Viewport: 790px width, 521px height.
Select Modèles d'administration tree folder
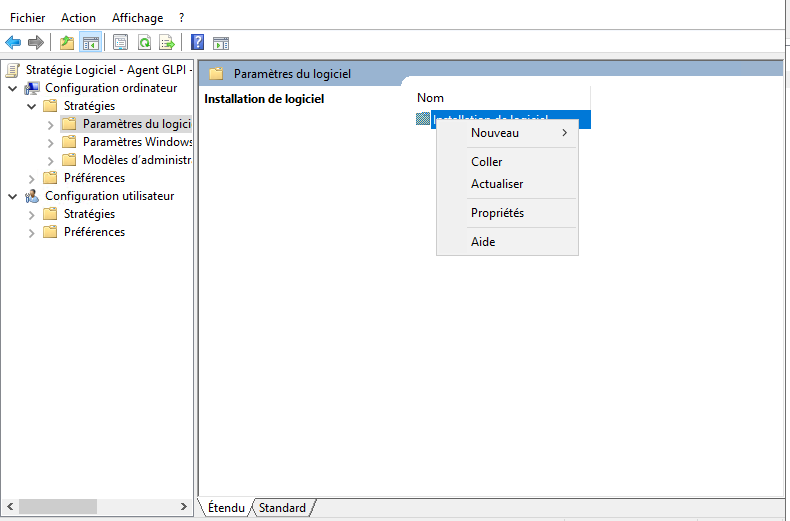click(136, 160)
